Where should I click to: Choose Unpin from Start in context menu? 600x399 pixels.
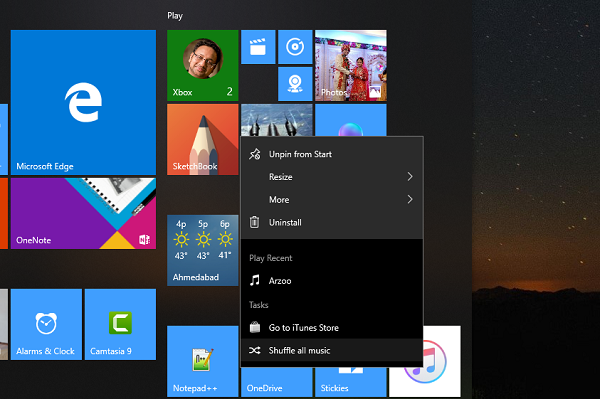pyautogui.click(x=332, y=154)
